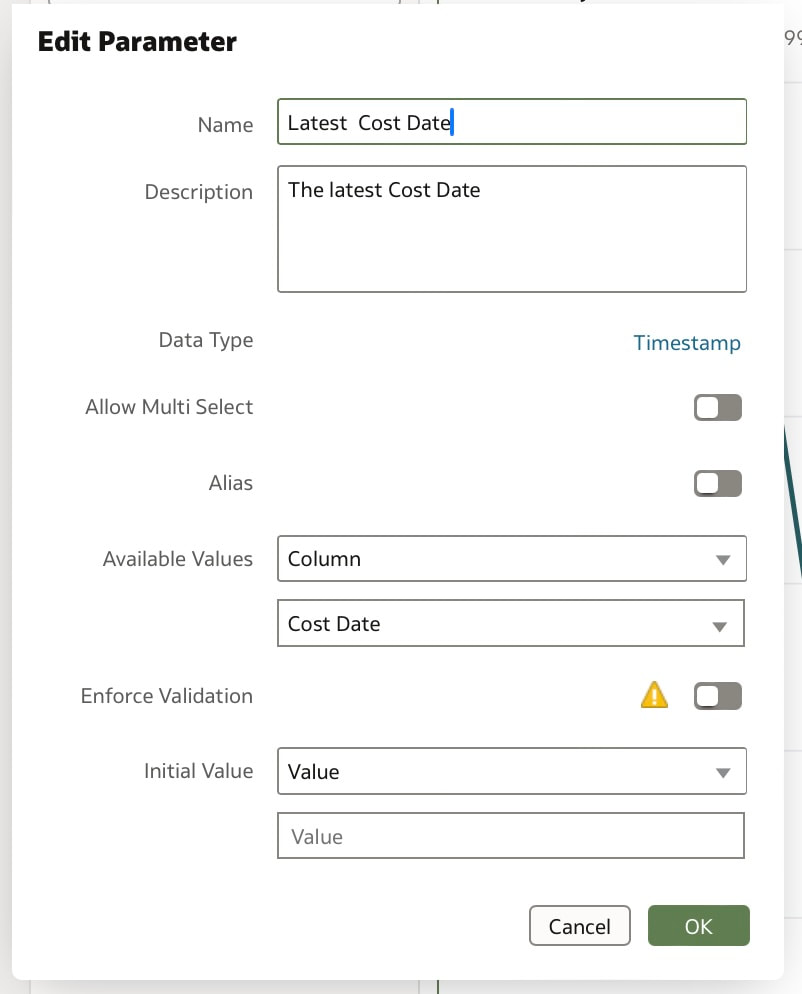802x994 pixels.
Task: Click the Data Type label
Action: (206, 340)
